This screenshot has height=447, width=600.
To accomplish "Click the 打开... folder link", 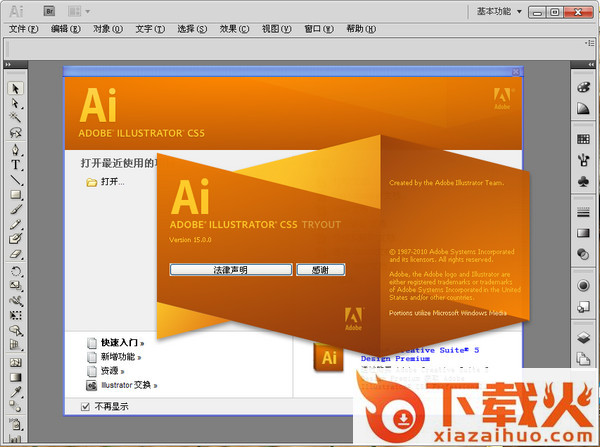I will (106, 182).
